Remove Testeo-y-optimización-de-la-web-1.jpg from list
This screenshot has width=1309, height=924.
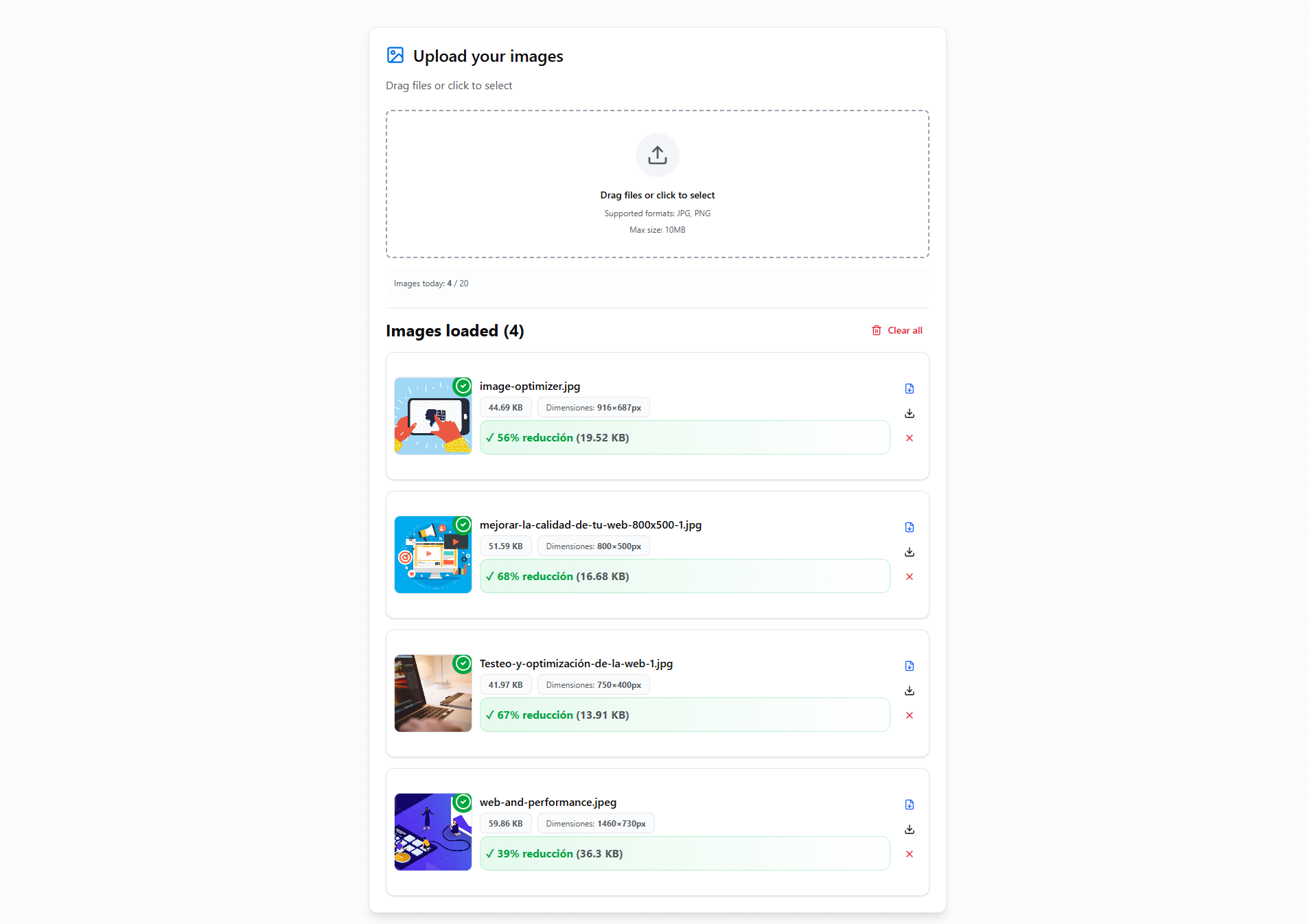tap(910, 715)
